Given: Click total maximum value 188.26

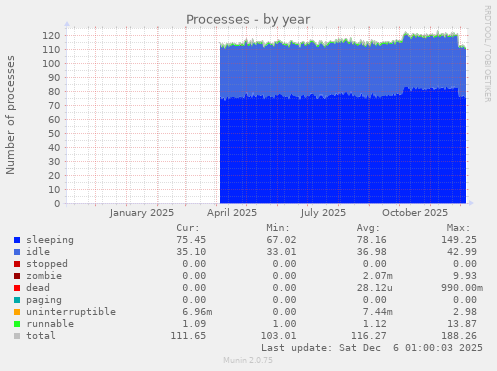Looking at the screenshot, I should pyautogui.click(x=459, y=336).
